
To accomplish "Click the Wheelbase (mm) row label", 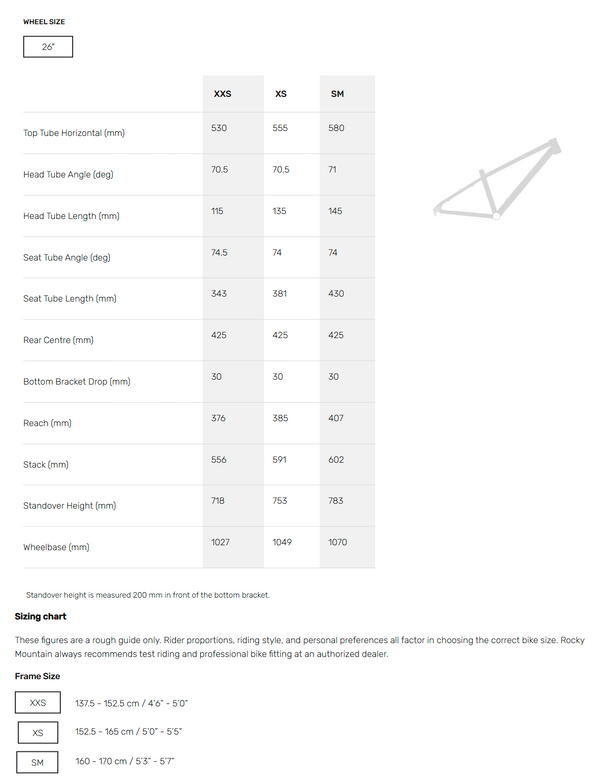I will [x=56, y=547].
